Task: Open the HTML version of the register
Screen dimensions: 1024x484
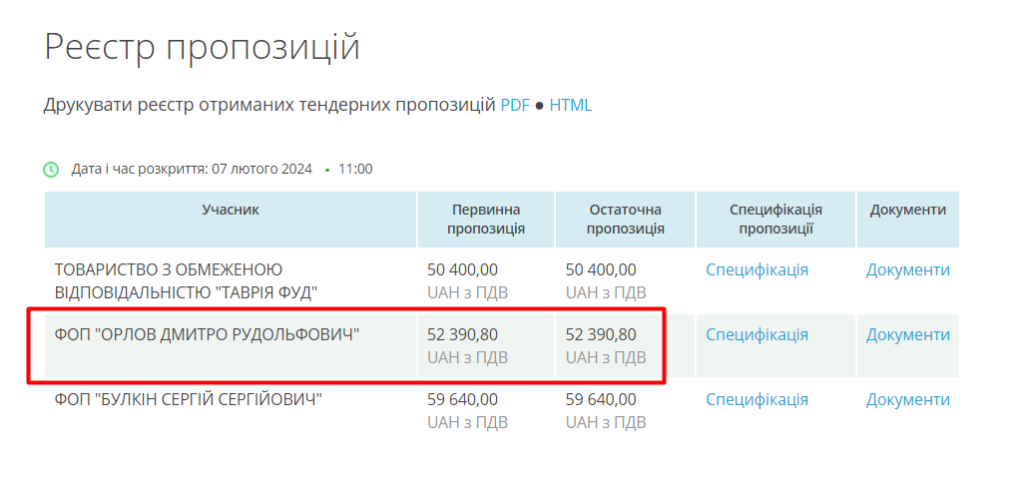Action: [570, 104]
